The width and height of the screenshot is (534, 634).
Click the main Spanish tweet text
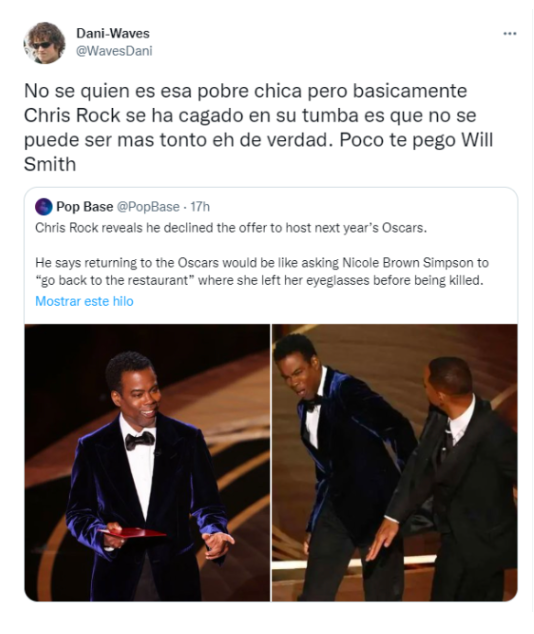(259, 127)
